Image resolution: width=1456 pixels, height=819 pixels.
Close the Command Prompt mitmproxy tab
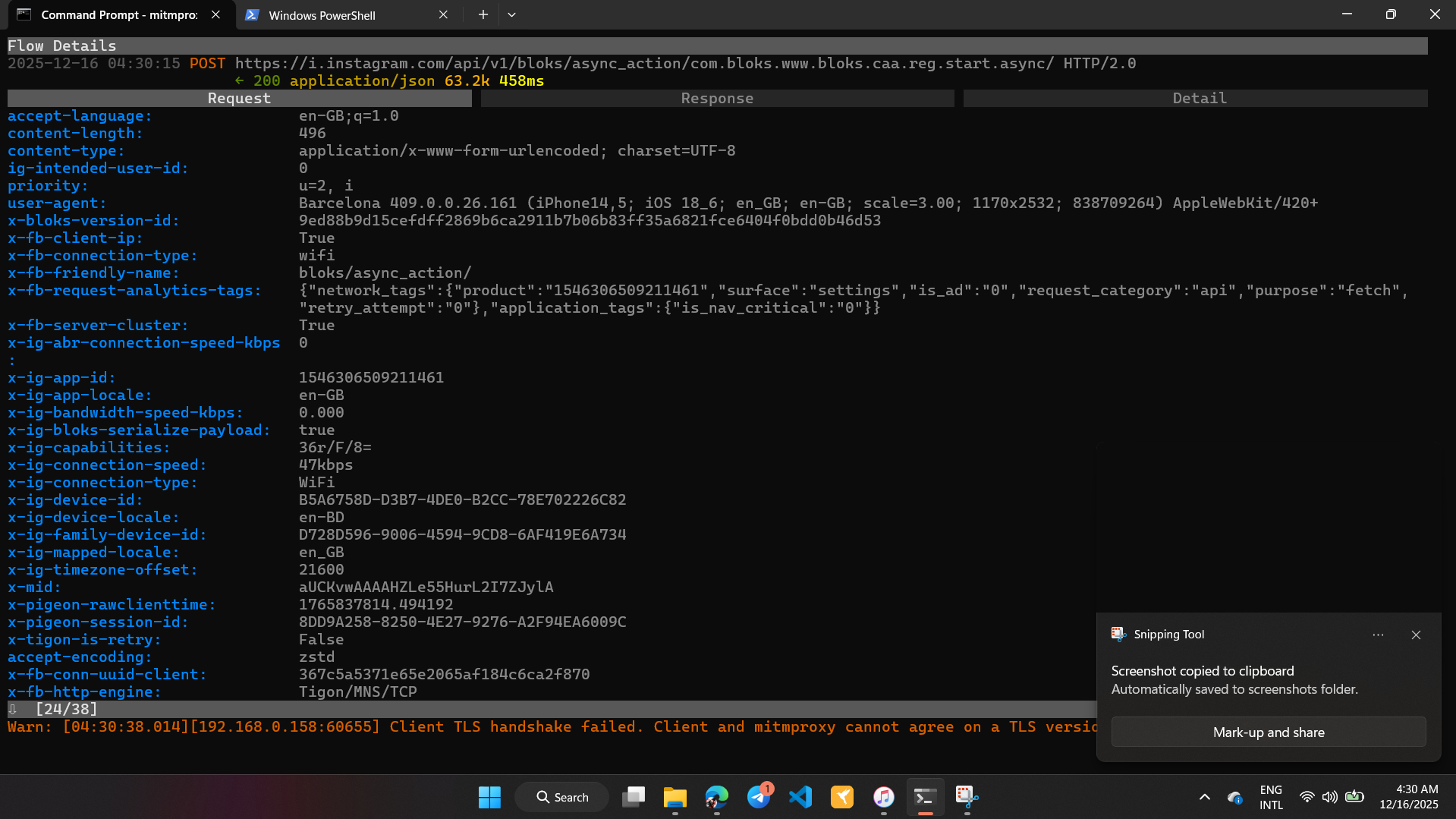coord(215,15)
